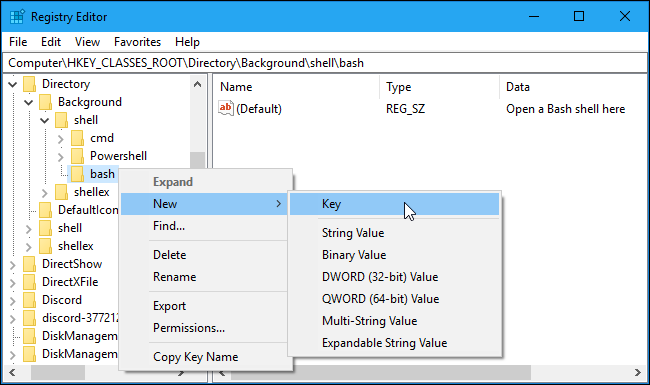Click the DefaultIcon folder icon

click(45, 210)
